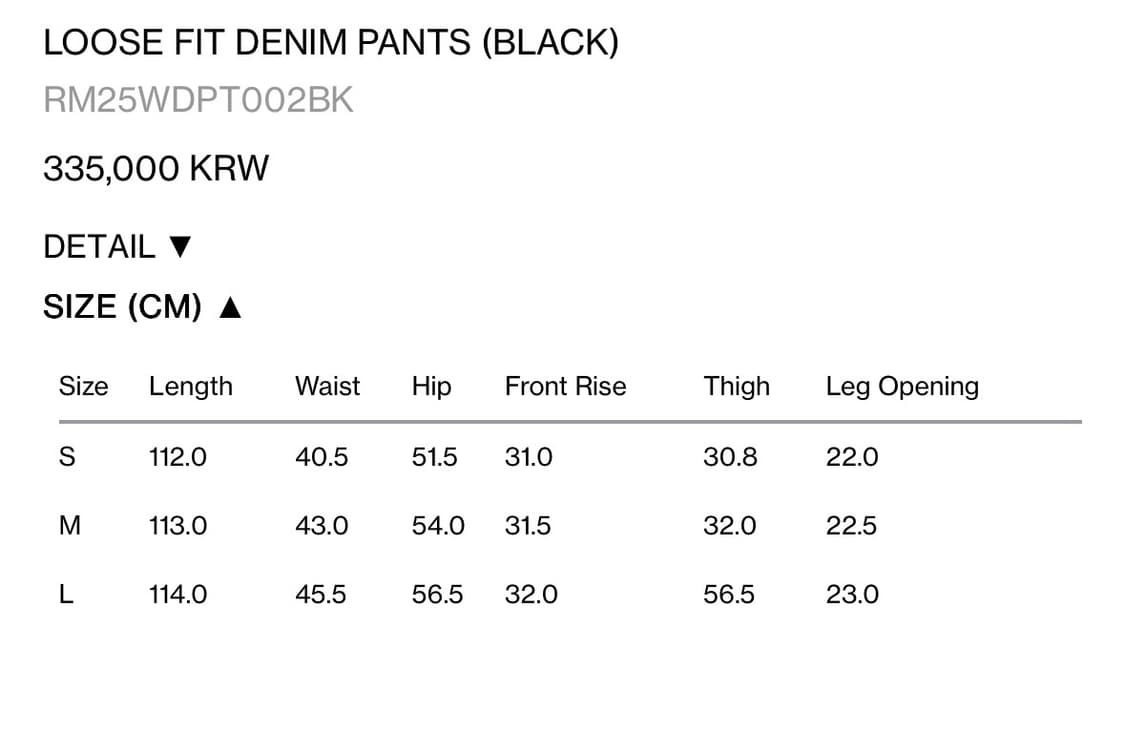The height and width of the screenshot is (734, 1125).
Task: Select size S in the chart
Action: (x=66, y=457)
